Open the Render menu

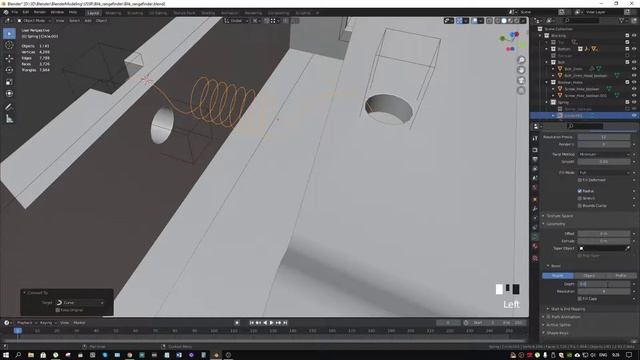[x=40, y=12]
